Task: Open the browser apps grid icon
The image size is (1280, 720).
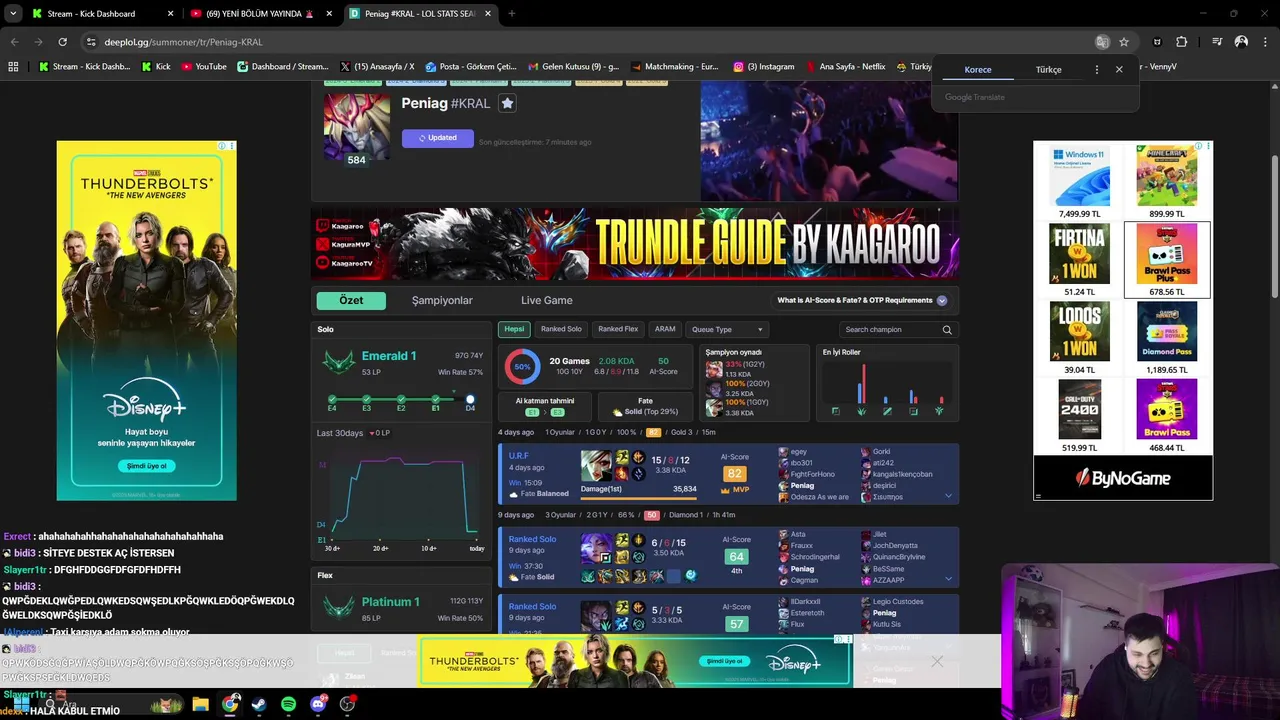Action: pos(13,67)
